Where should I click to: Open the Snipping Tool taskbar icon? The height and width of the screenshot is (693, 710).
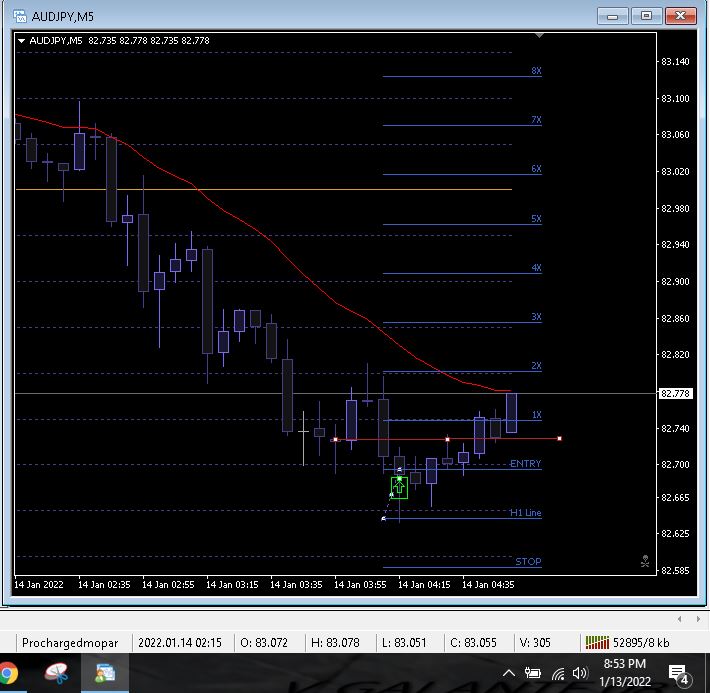coord(56,673)
